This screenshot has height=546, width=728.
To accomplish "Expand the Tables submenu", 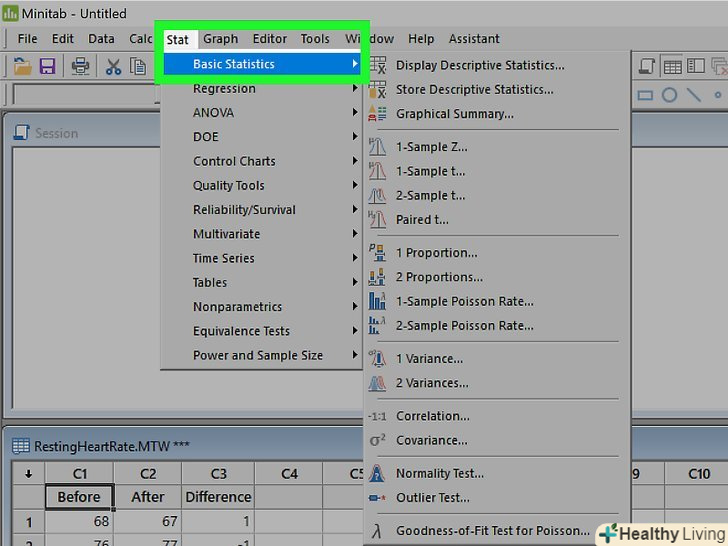I will pyautogui.click(x=261, y=282).
